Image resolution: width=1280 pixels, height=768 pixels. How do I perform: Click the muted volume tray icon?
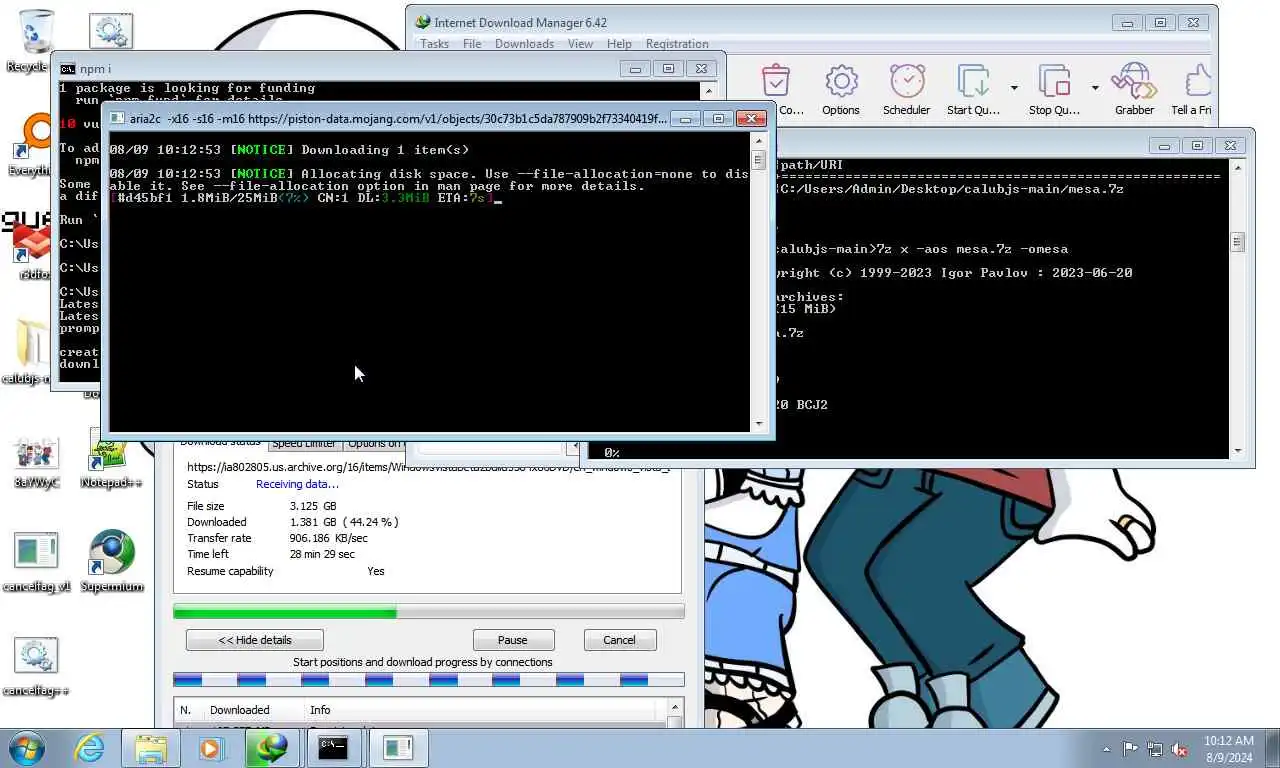1180,749
